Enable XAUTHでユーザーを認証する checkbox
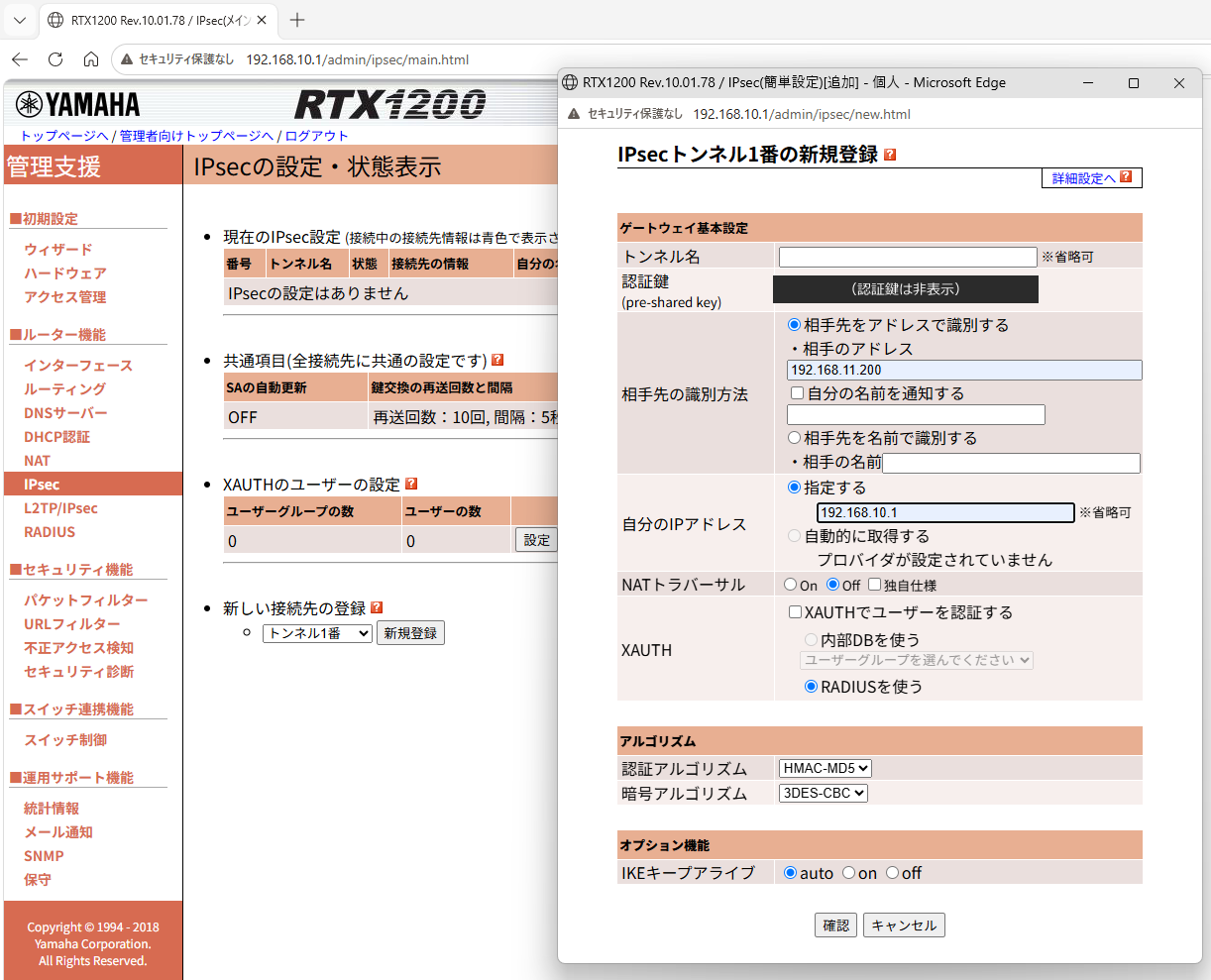 point(795,612)
